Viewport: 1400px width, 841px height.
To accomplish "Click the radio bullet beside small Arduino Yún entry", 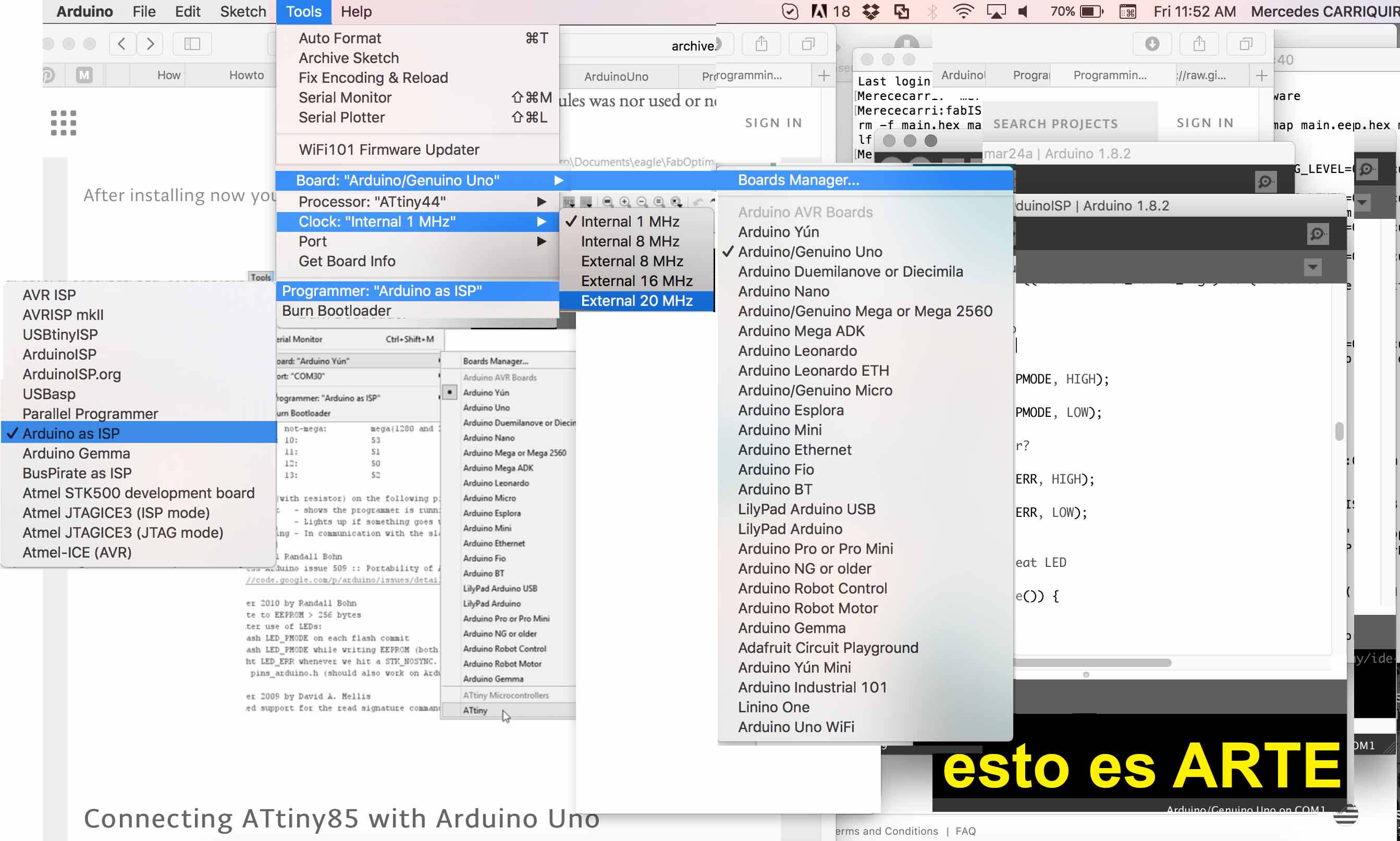I will 449,392.
